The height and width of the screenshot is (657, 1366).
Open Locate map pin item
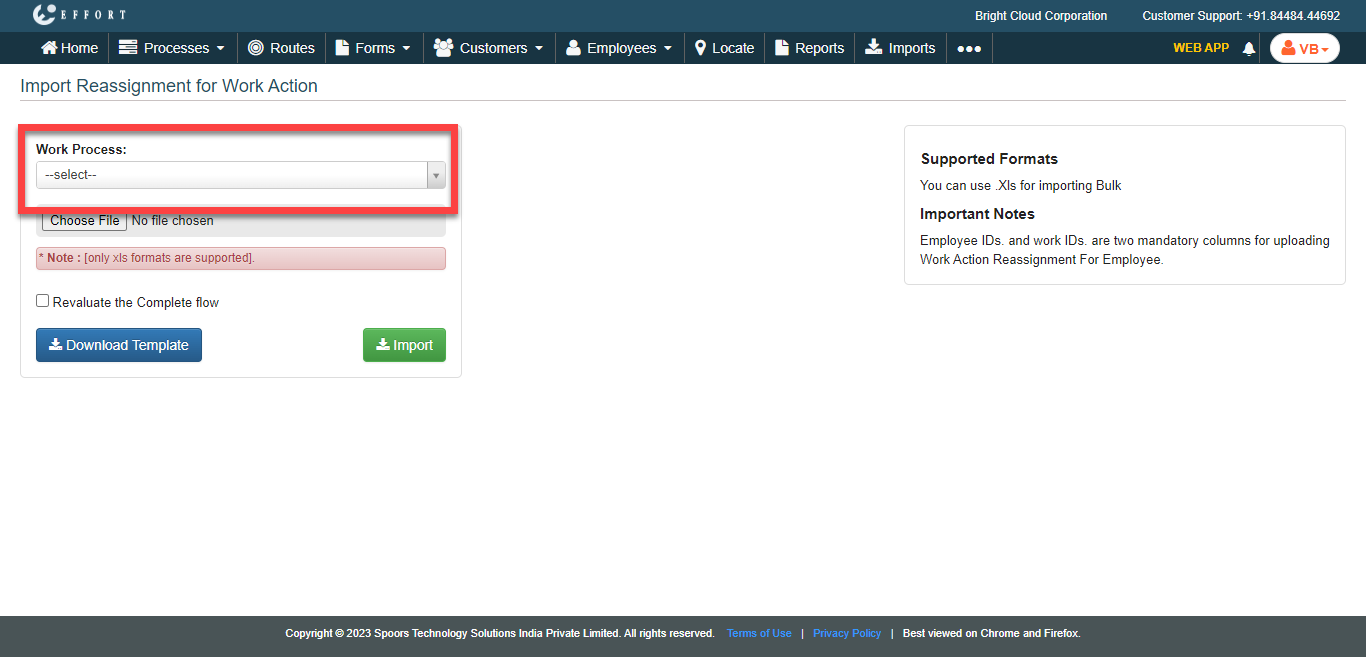pyautogui.click(x=724, y=48)
